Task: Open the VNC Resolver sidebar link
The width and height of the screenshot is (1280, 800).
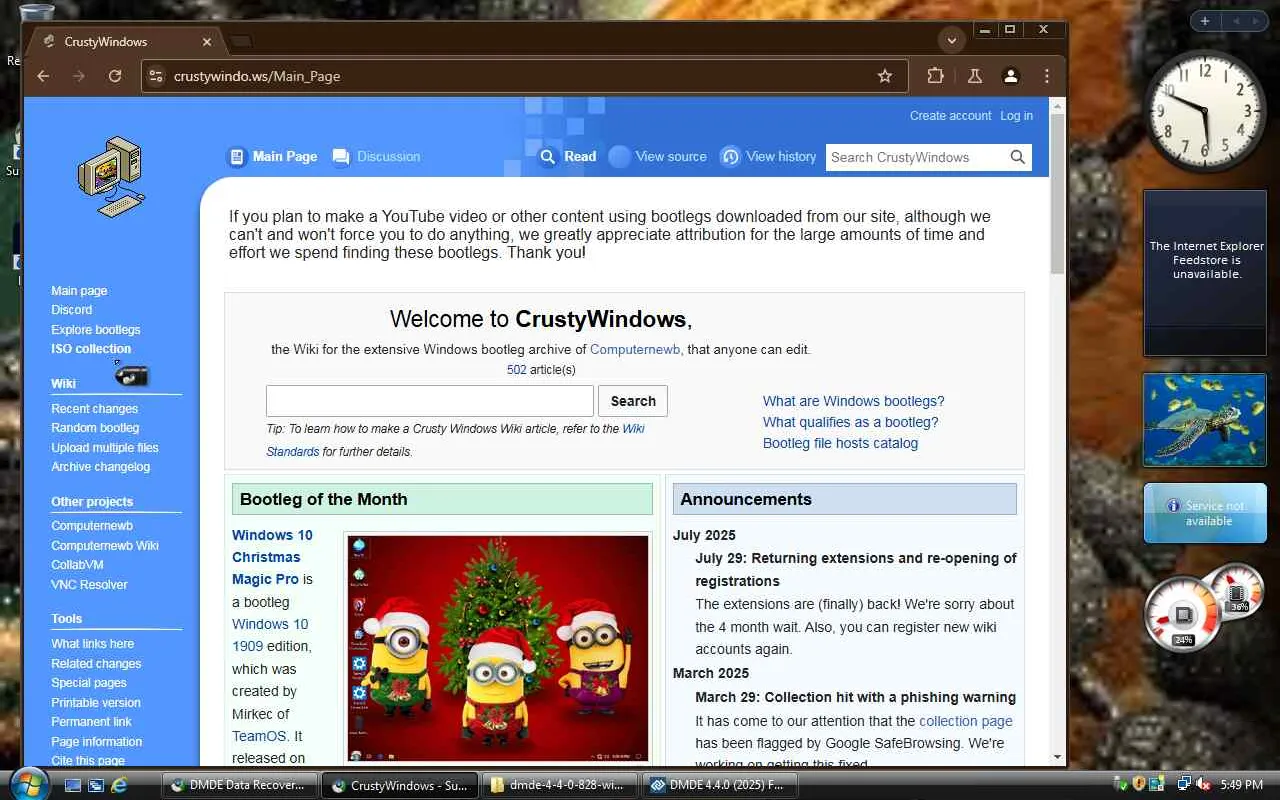Action: (x=90, y=585)
